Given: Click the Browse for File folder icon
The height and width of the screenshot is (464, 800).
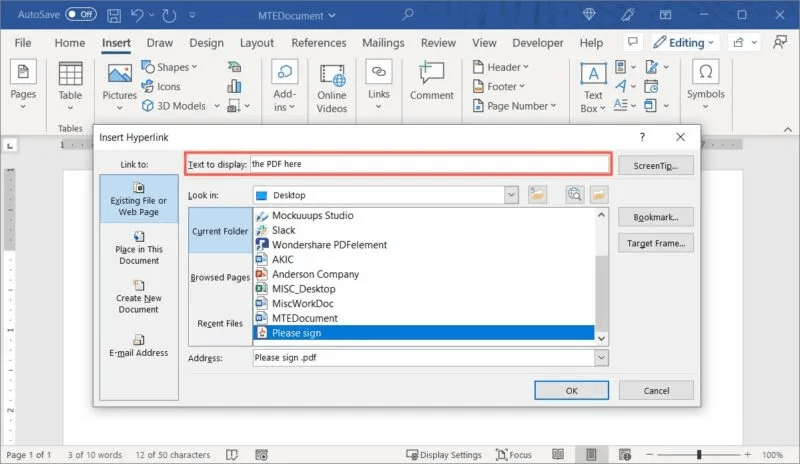Looking at the screenshot, I should coord(599,194).
